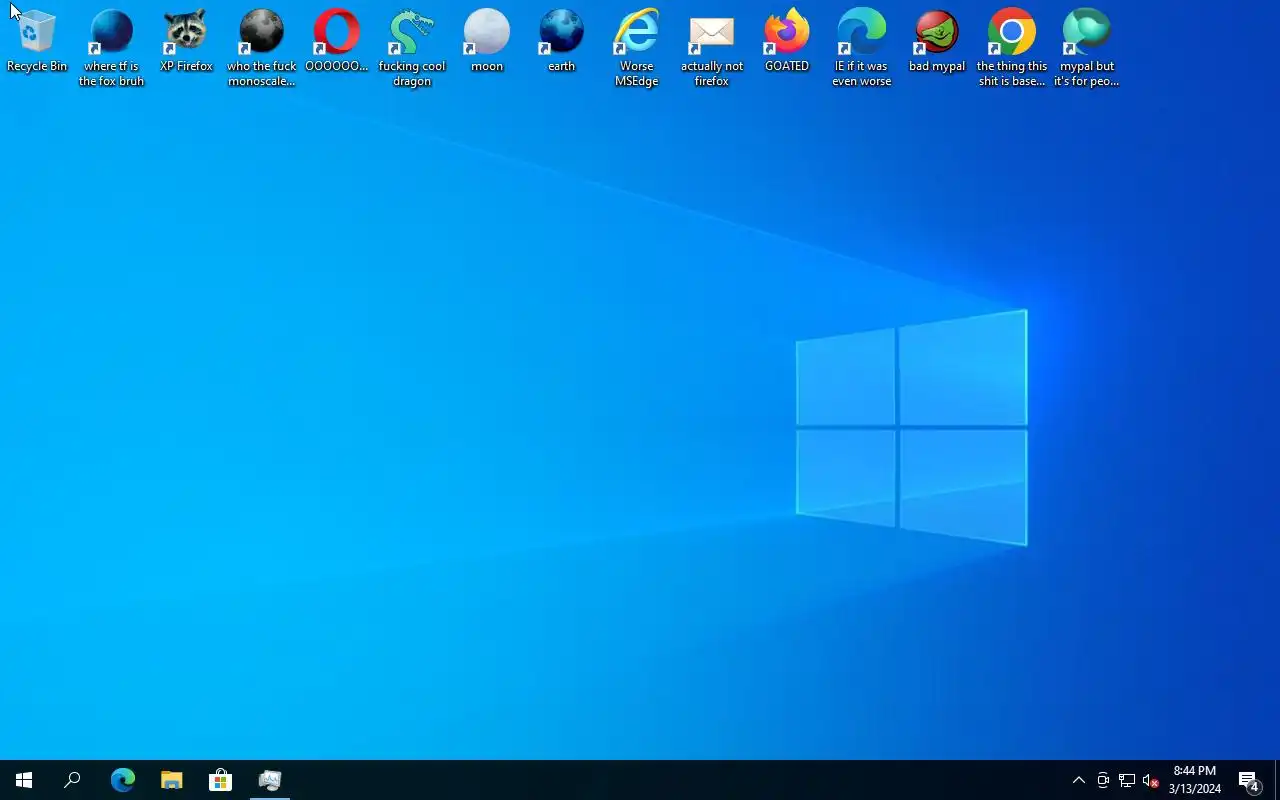Image resolution: width=1280 pixels, height=800 pixels.
Task: Open the Action Center notifications icon
Action: pos(1249,780)
